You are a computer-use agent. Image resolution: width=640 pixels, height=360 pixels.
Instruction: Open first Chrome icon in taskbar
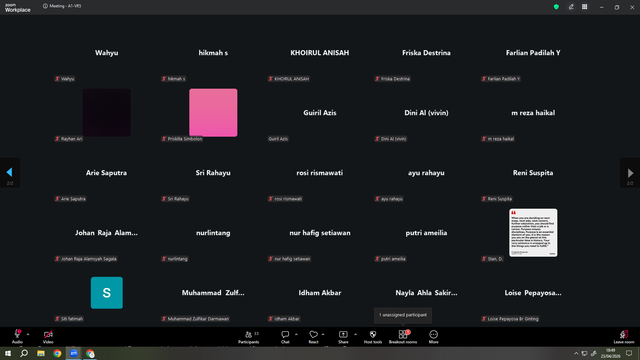tap(57, 353)
